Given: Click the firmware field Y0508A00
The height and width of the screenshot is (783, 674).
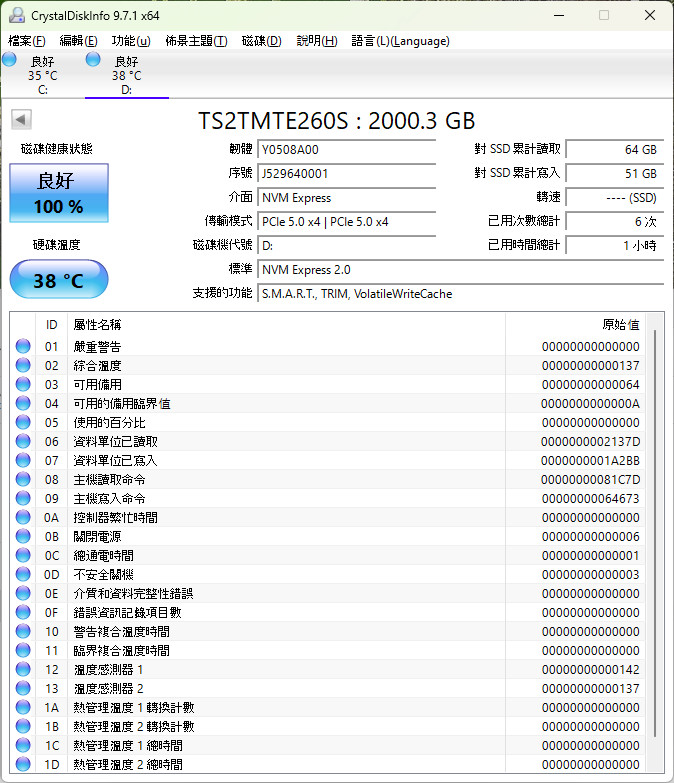Looking at the screenshot, I should 346,150.
